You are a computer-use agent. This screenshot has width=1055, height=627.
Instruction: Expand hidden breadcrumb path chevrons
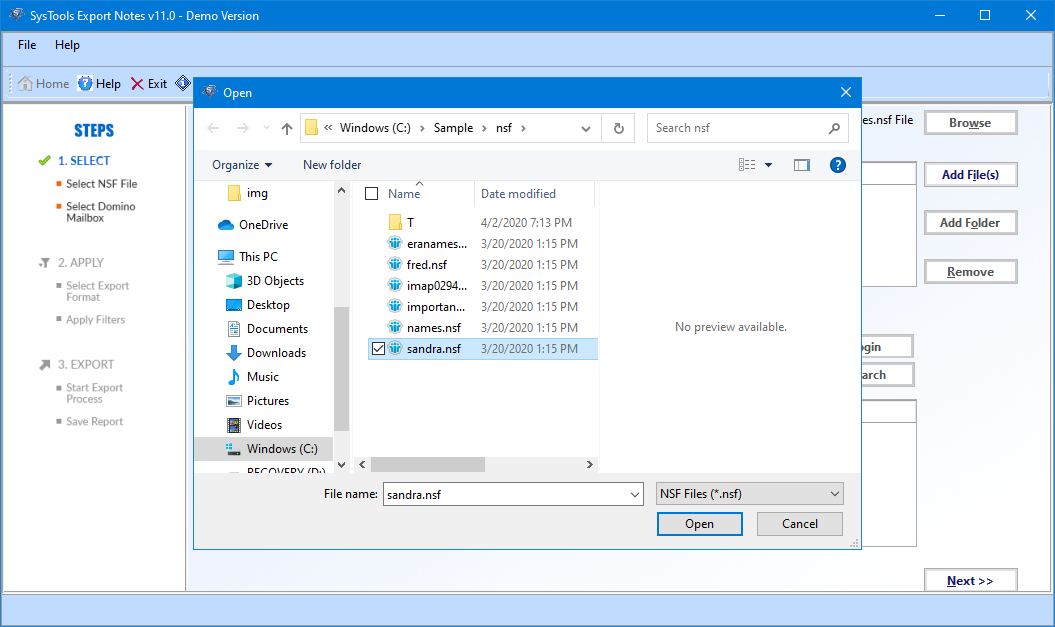point(328,128)
